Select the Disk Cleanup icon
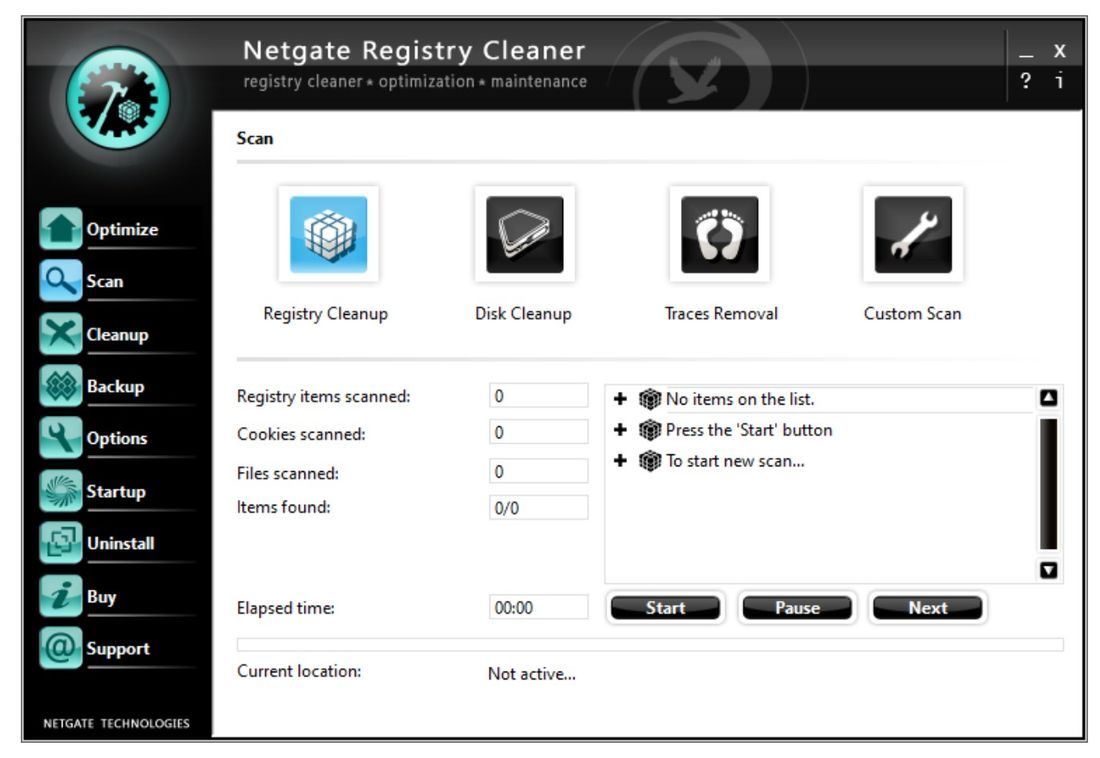Viewport: 1100px width, 758px height. pyautogui.click(x=524, y=232)
